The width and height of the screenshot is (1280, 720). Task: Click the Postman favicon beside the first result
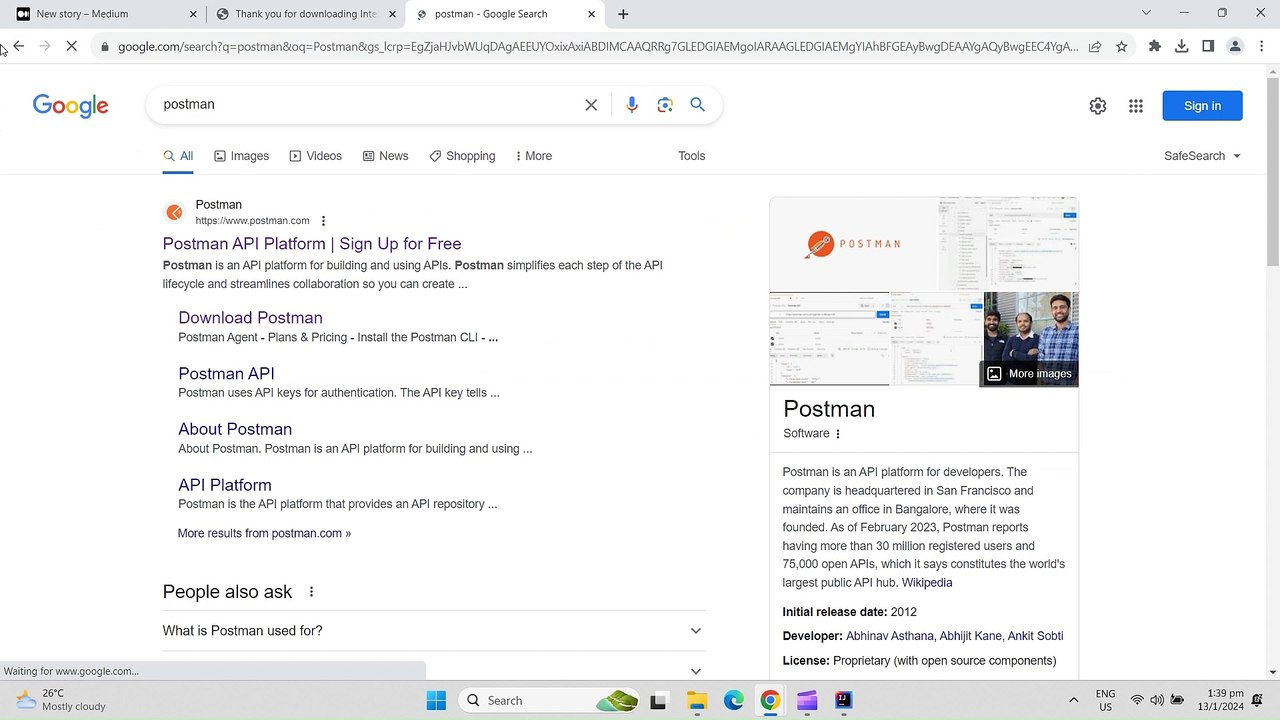click(x=175, y=212)
